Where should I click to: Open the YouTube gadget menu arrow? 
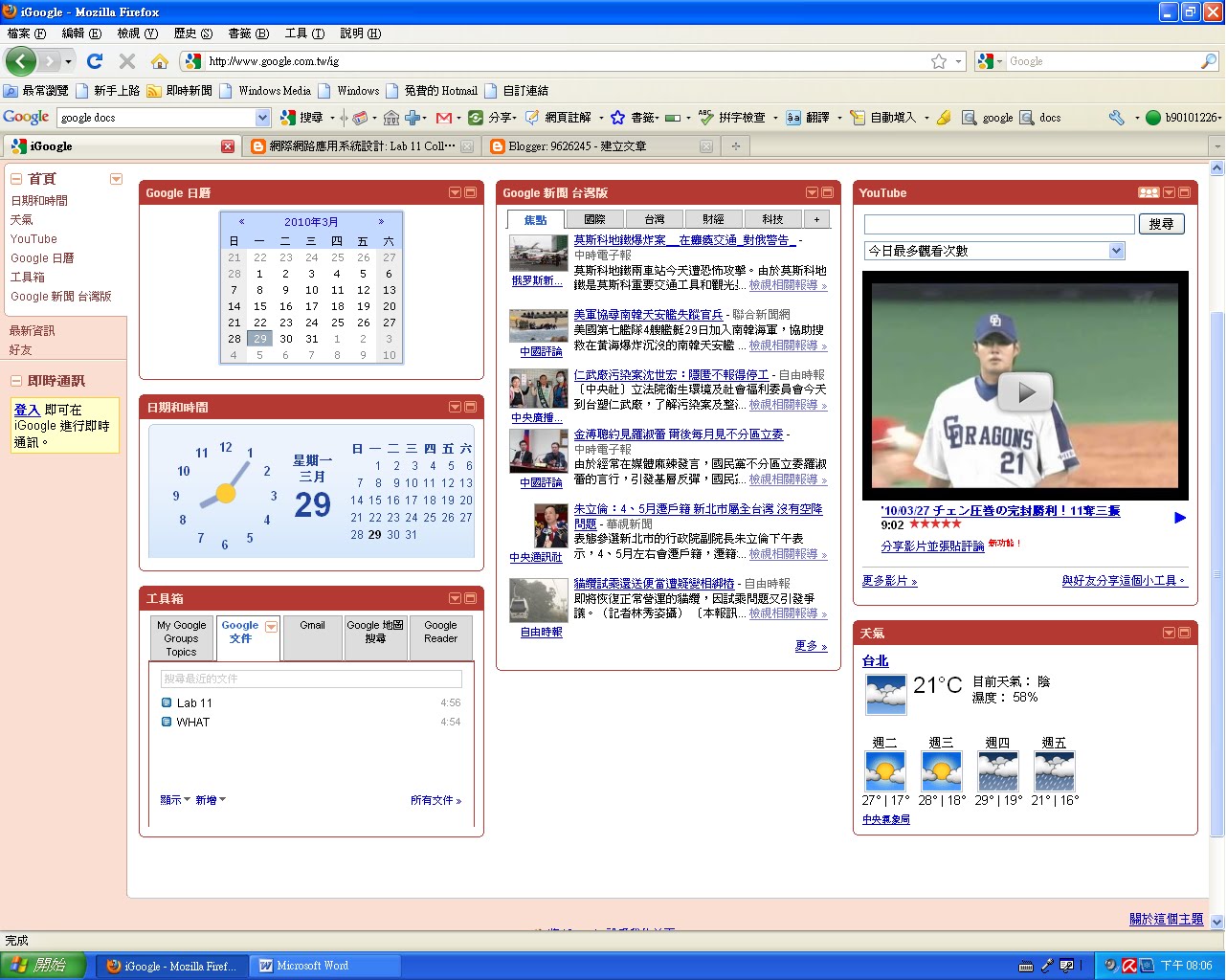click(x=1169, y=192)
